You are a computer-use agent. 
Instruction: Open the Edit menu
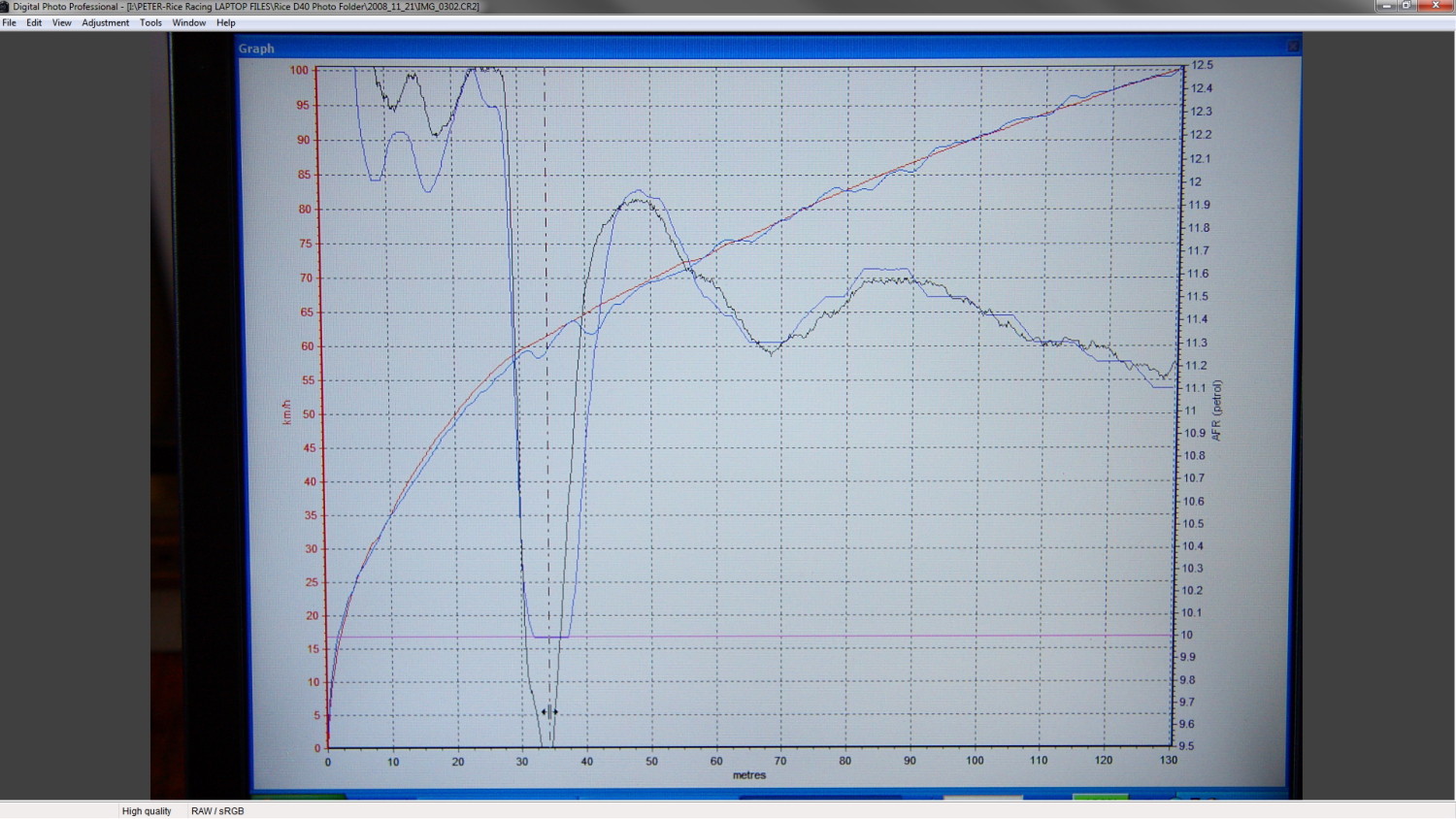click(x=33, y=22)
